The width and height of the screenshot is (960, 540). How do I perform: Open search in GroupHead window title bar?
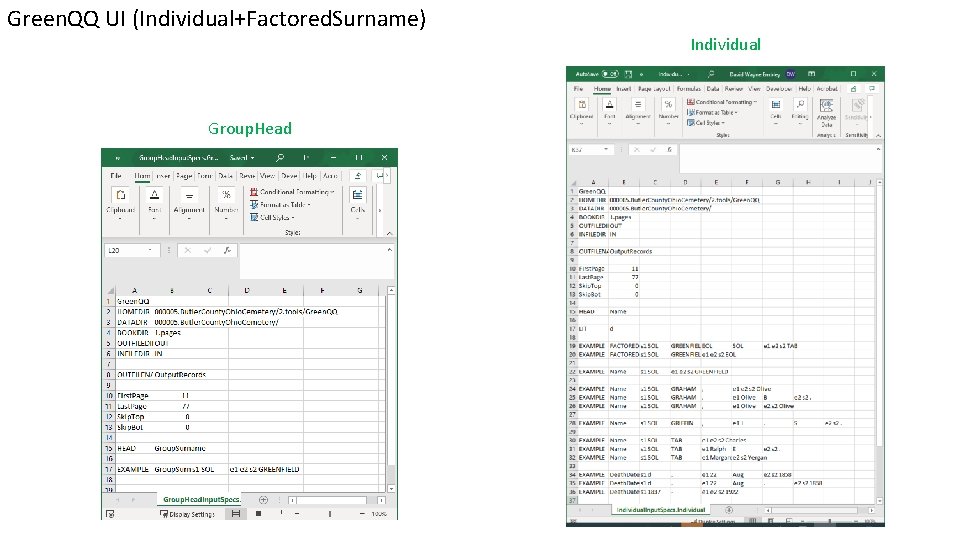(280, 158)
